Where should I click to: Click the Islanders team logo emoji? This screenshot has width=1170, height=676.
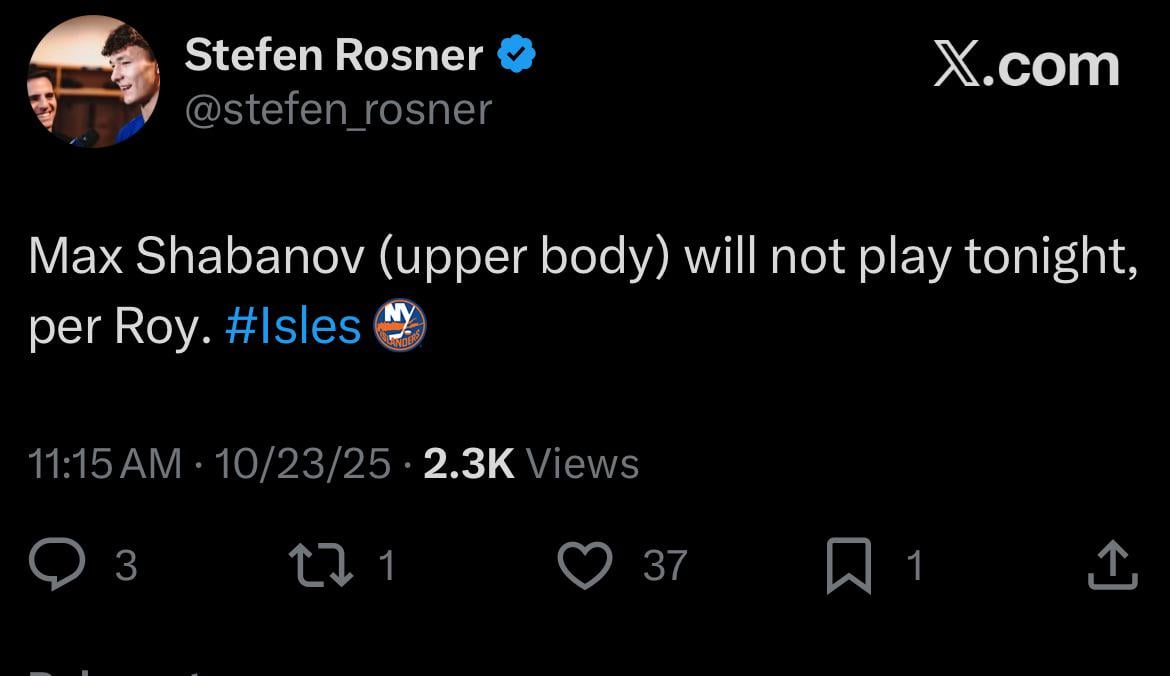tap(399, 324)
